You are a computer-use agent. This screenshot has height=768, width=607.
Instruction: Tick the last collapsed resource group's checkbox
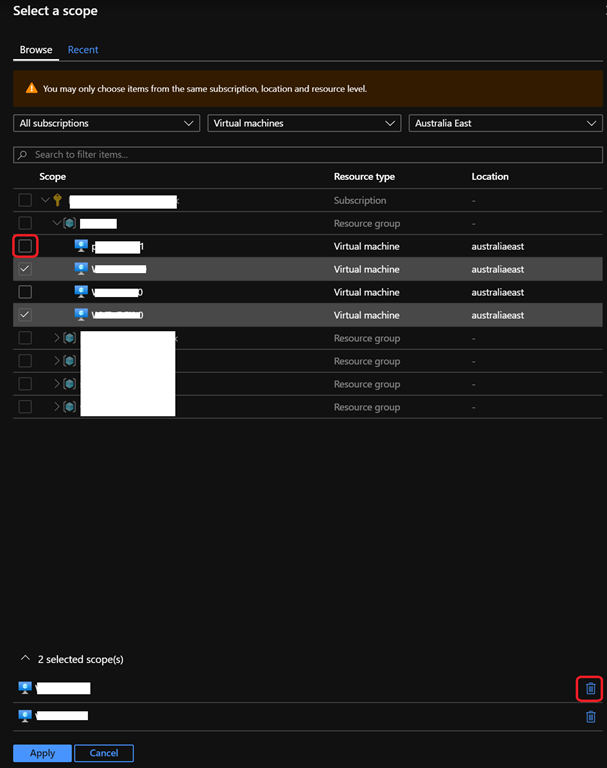click(25, 407)
